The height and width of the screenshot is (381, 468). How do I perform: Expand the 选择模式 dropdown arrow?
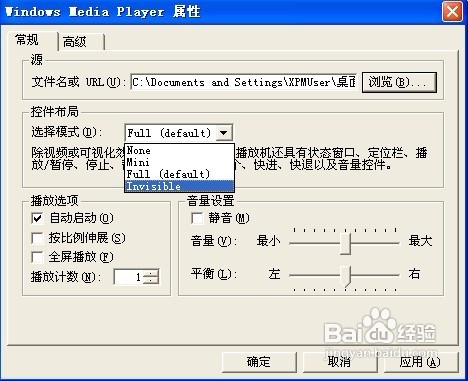click(224, 133)
